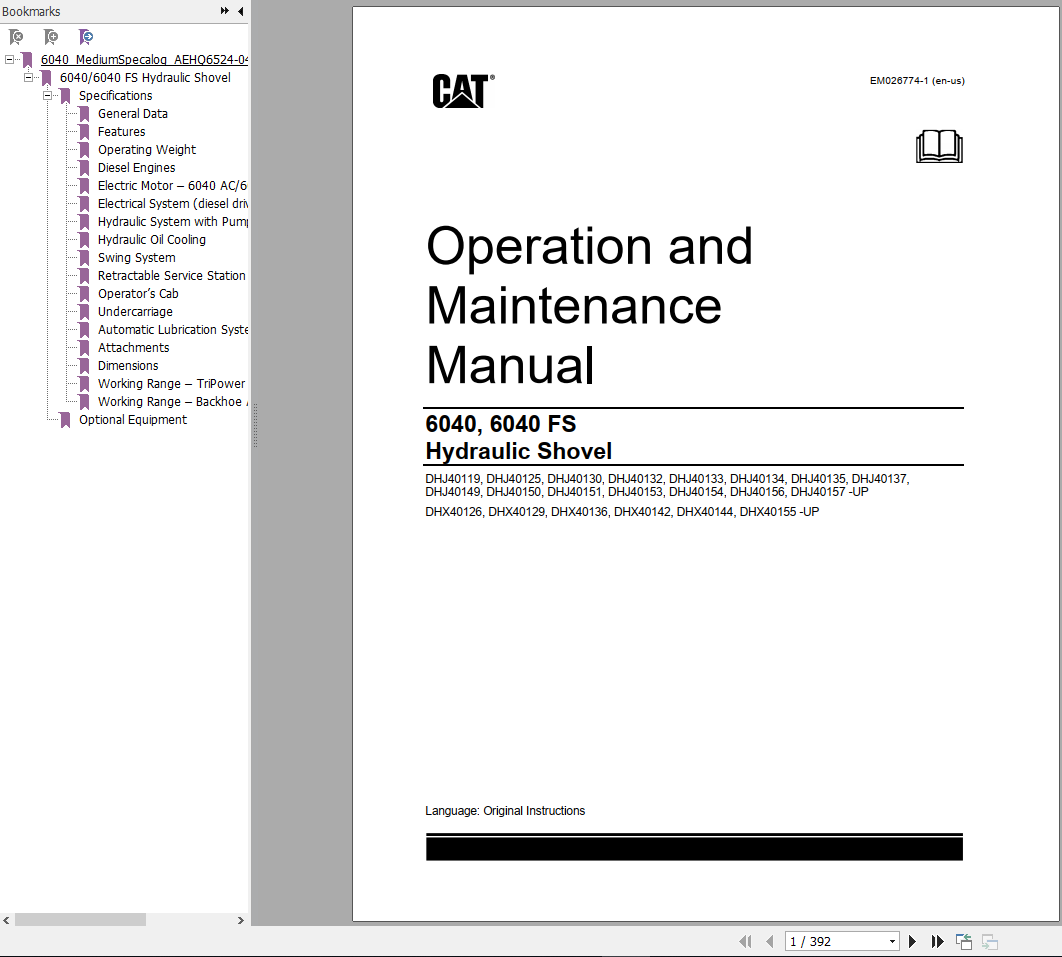Go to the next page arrow
Viewport: 1062px width, 957px height.
click(x=912, y=941)
